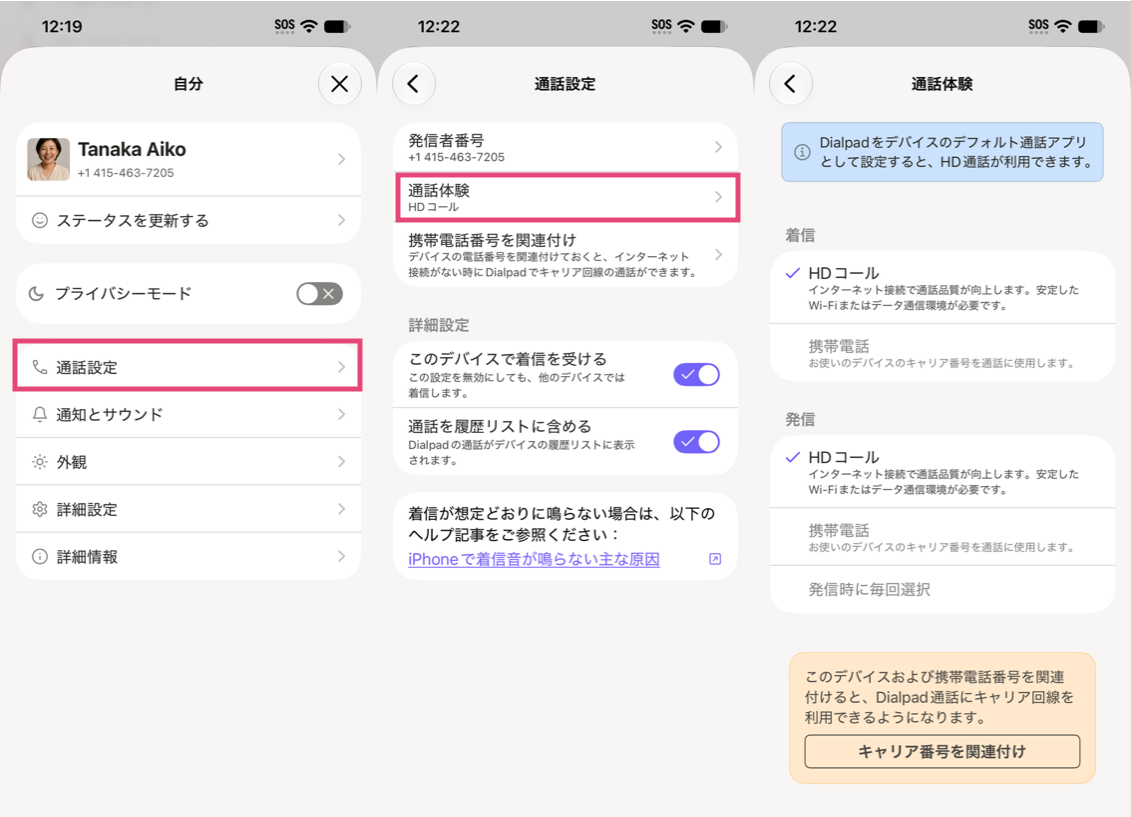Click キャリア番号を関連付け button
Viewport: 1131px width, 817px height.
coord(942,751)
